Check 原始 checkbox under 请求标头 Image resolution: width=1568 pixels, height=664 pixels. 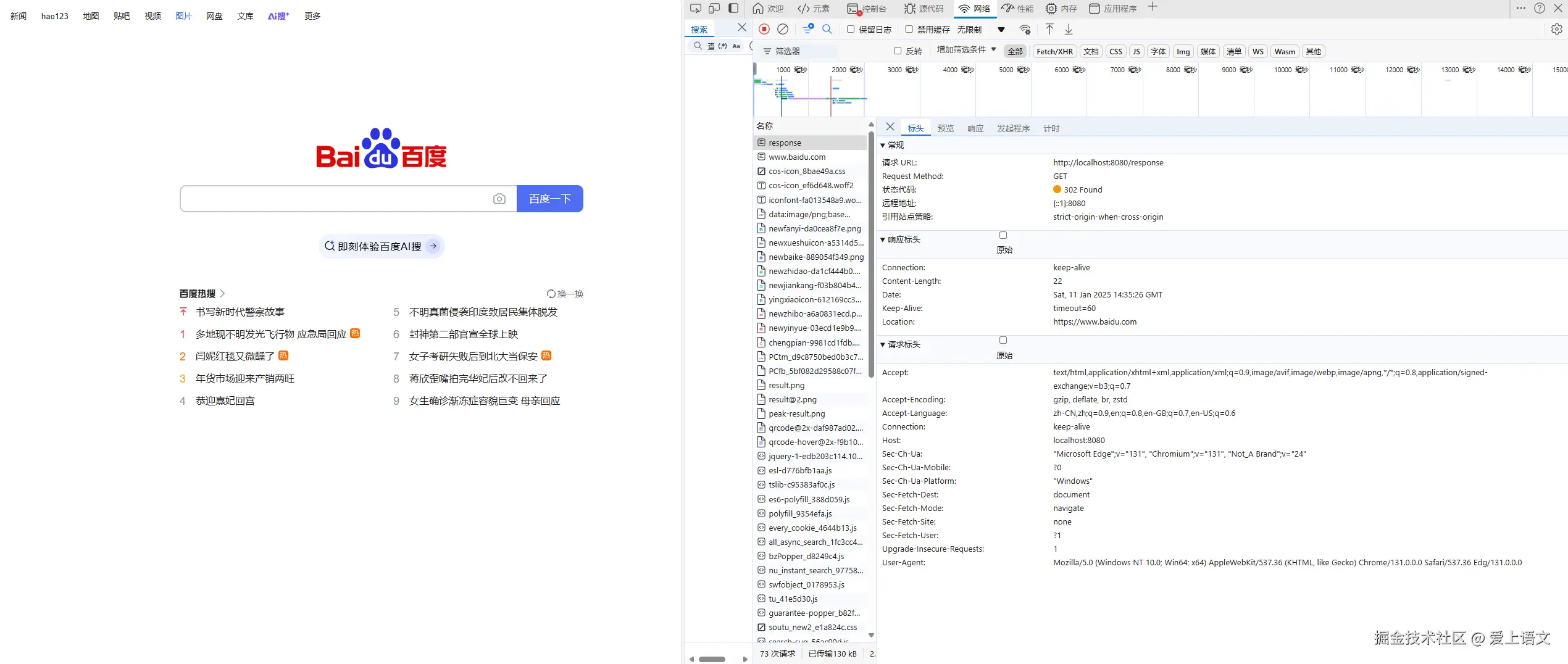(1003, 340)
